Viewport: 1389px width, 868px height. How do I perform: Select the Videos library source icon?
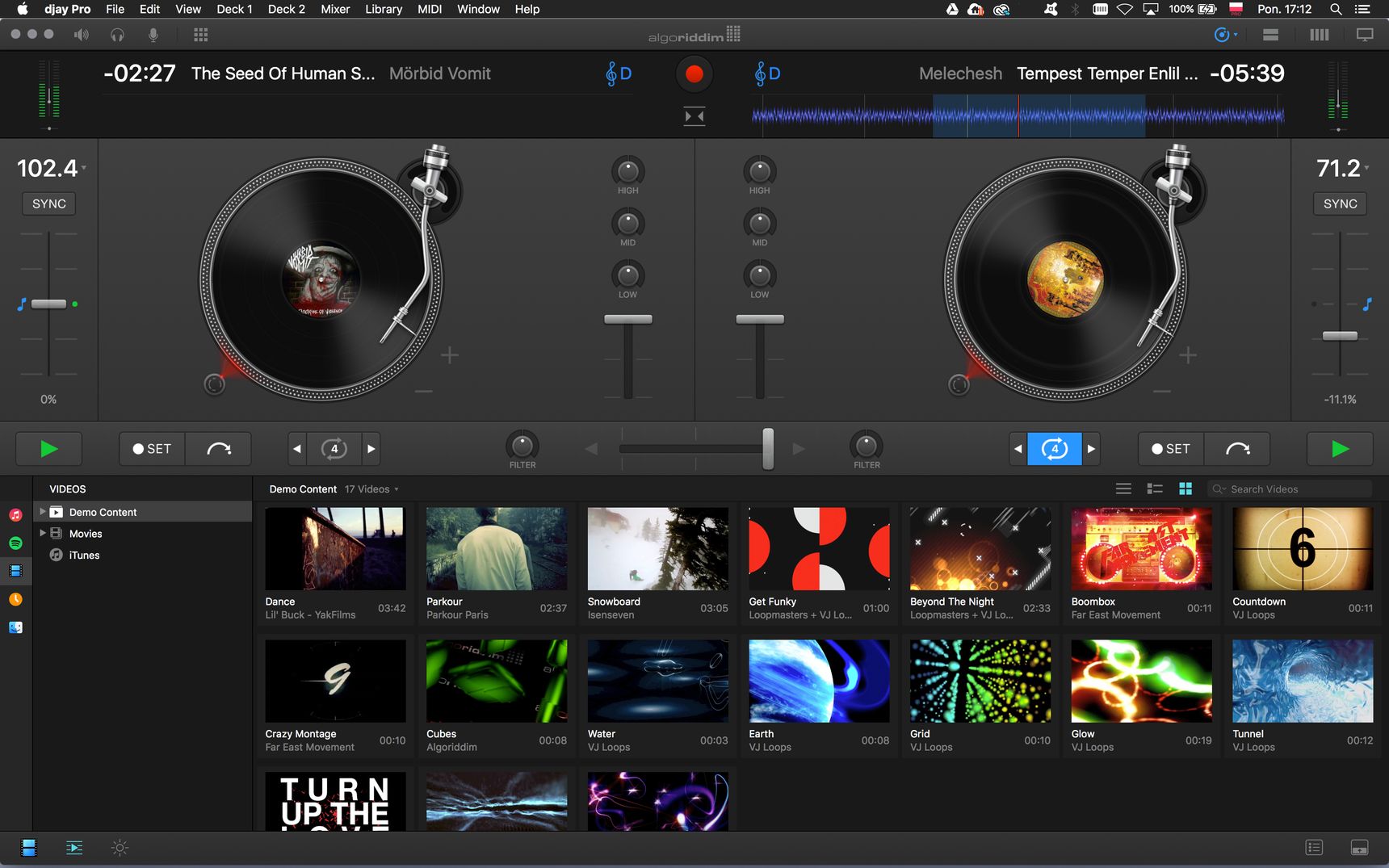[x=15, y=571]
